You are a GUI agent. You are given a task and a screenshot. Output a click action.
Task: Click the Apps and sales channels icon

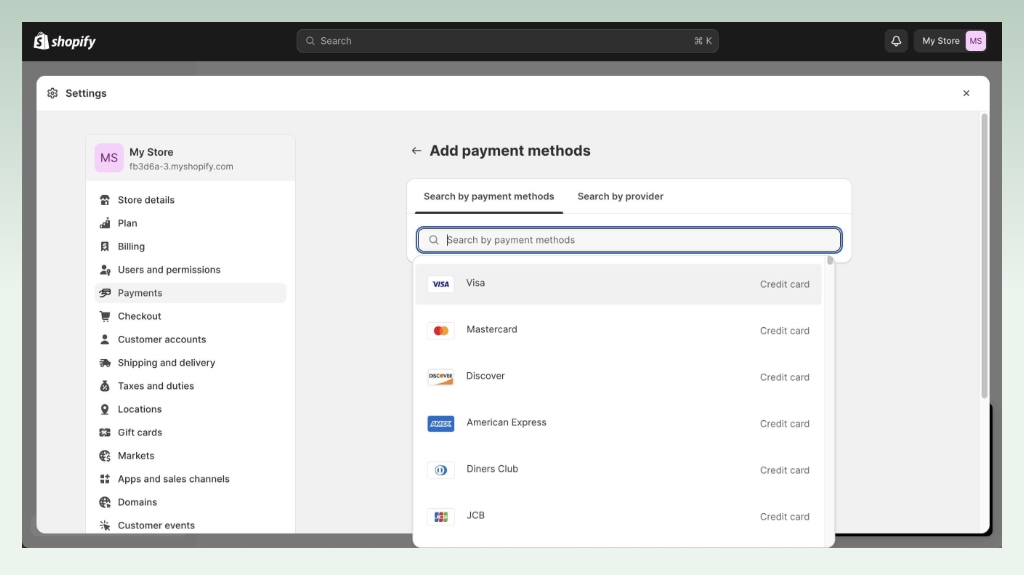[x=104, y=479]
